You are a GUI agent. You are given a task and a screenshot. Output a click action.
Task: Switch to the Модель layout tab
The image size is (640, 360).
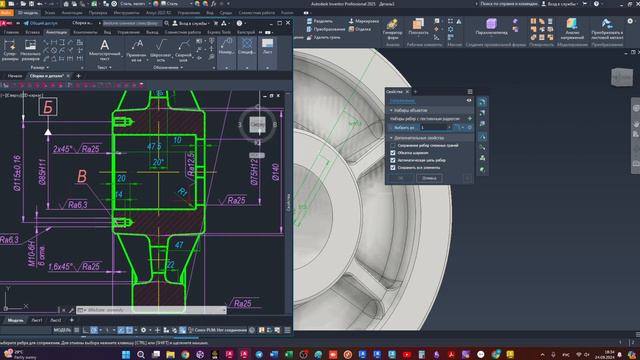coord(16,320)
